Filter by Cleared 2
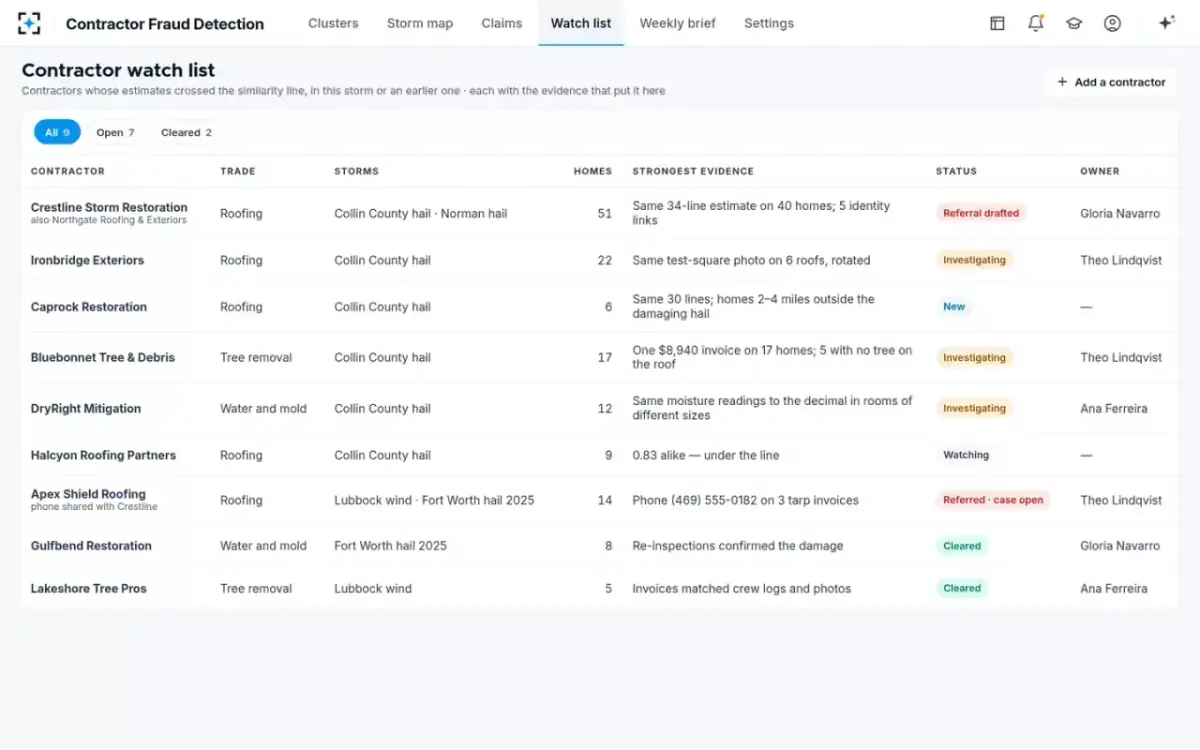This screenshot has height=750, width=1200. [x=186, y=132]
